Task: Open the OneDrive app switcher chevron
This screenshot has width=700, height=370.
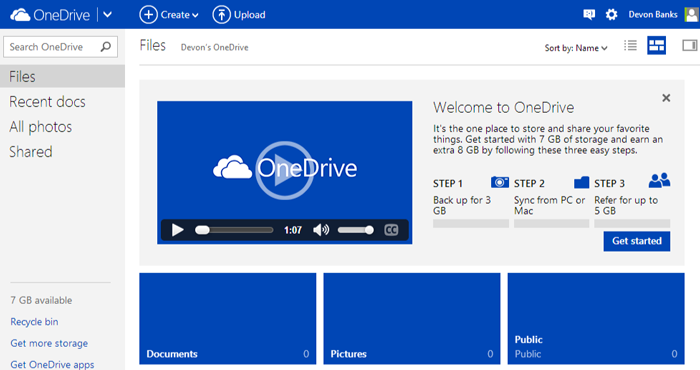Action: point(108,15)
